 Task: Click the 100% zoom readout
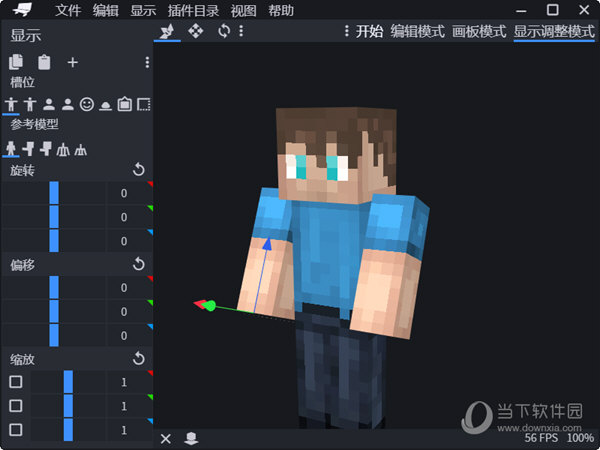point(580,438)
